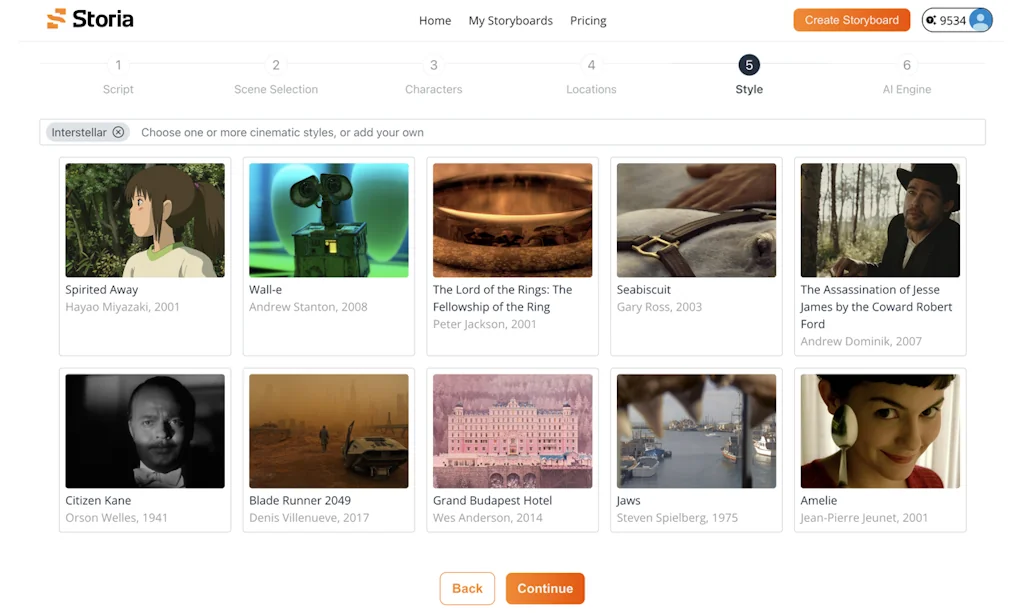Click the credits coin icon
This screenshot has width=1024, height=613.
931,20
